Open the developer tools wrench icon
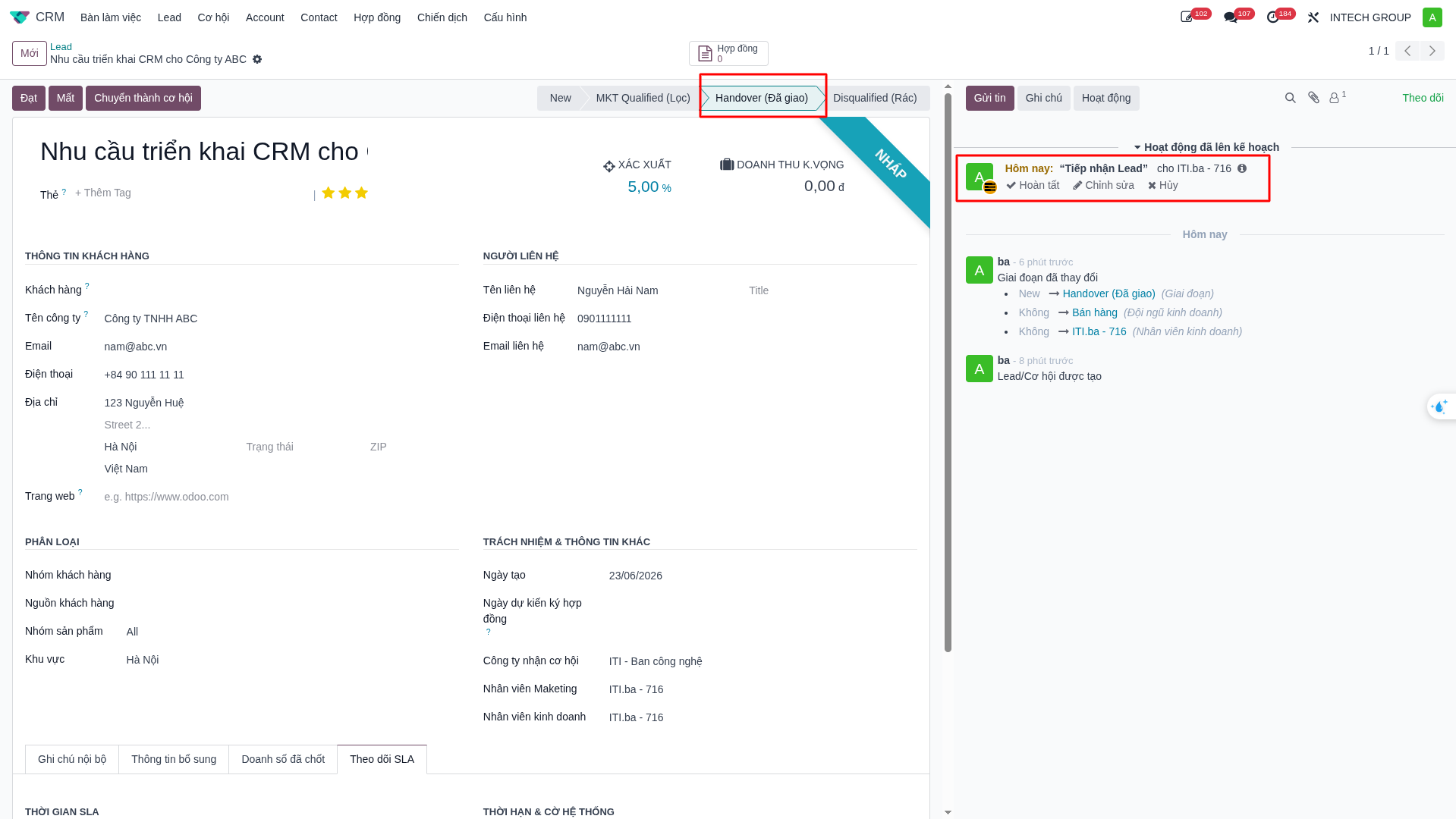Viewport: 1456px width, 819px height. tap(1313, 17)
